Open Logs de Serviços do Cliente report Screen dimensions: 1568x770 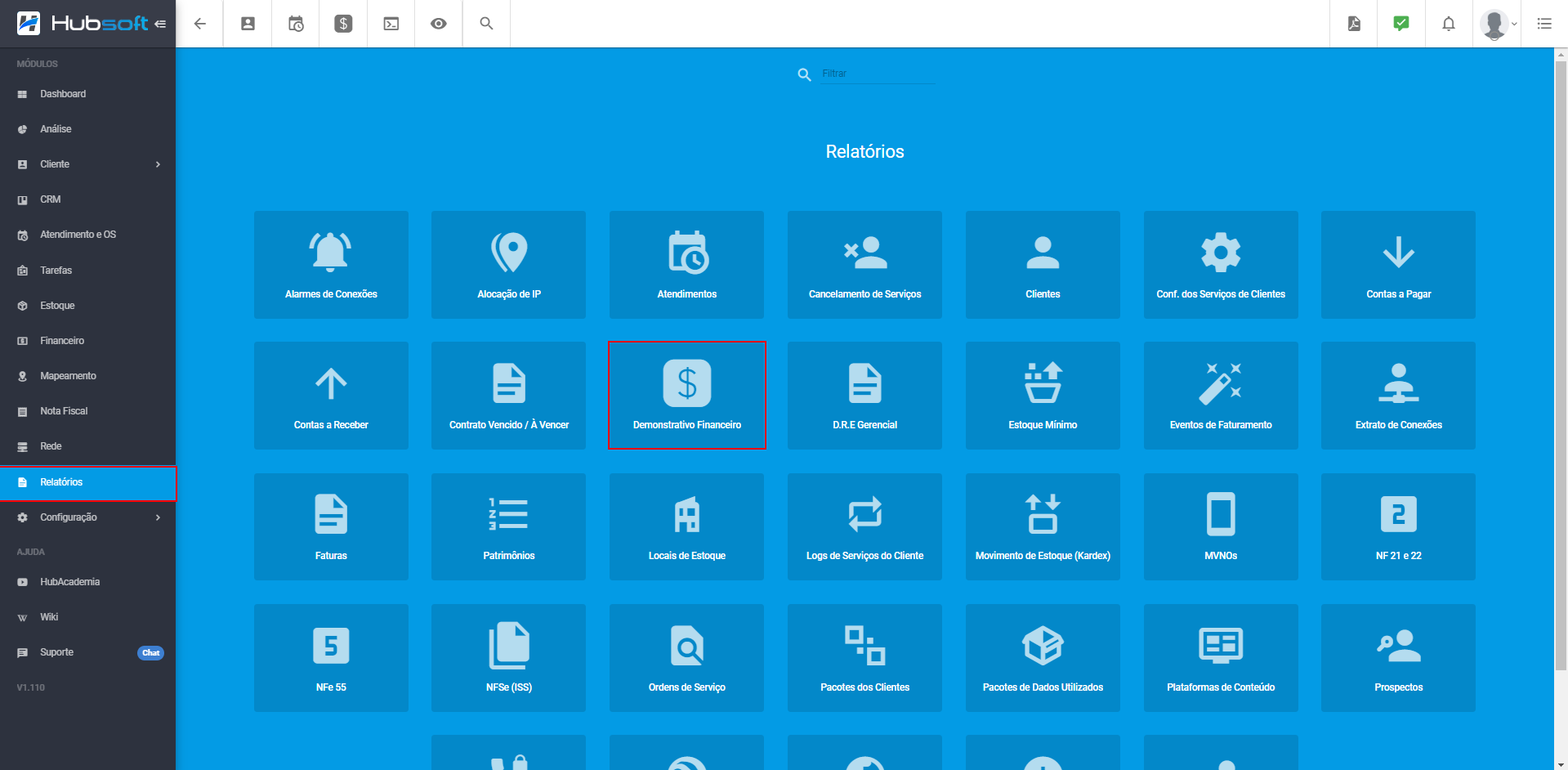tap(864, 527)
